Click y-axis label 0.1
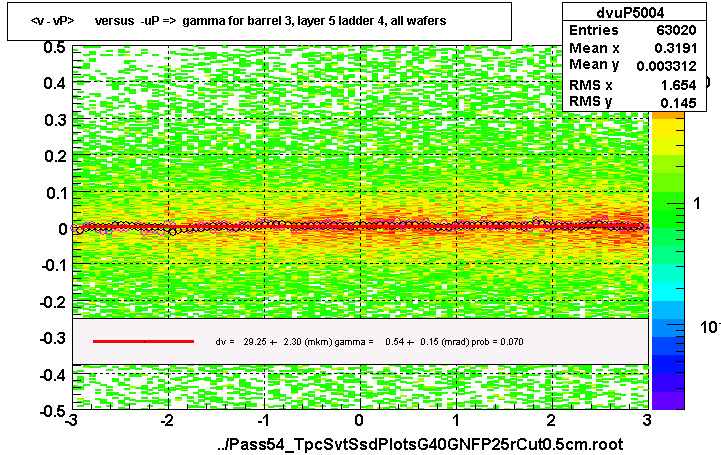This screenshot has width=721, height=455. point(55,193)
